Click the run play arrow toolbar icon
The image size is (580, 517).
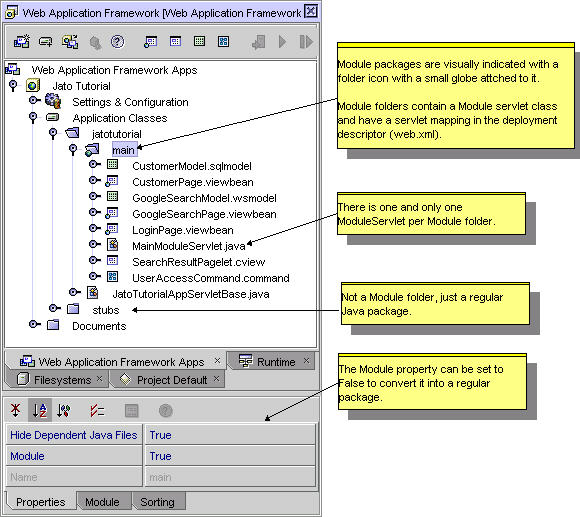click(282, 41)
